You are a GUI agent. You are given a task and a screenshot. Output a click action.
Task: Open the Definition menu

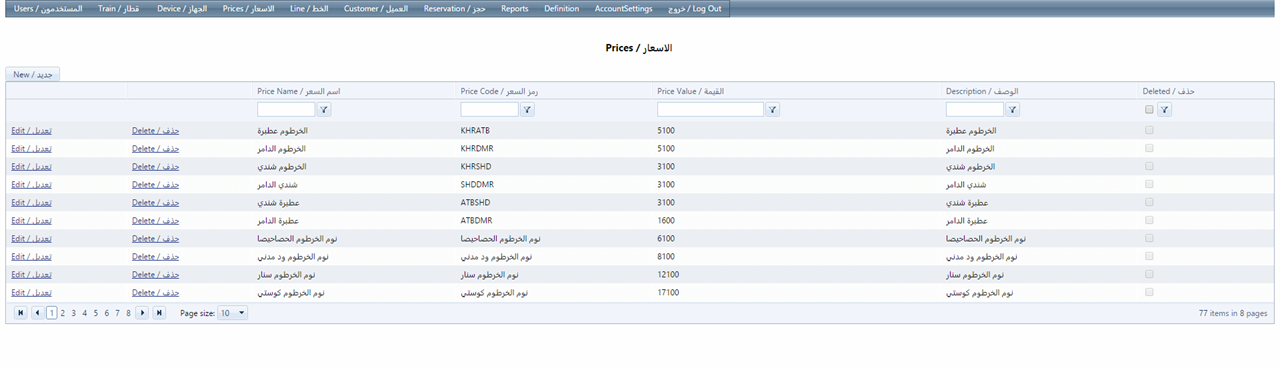click(x=562, y=8)
